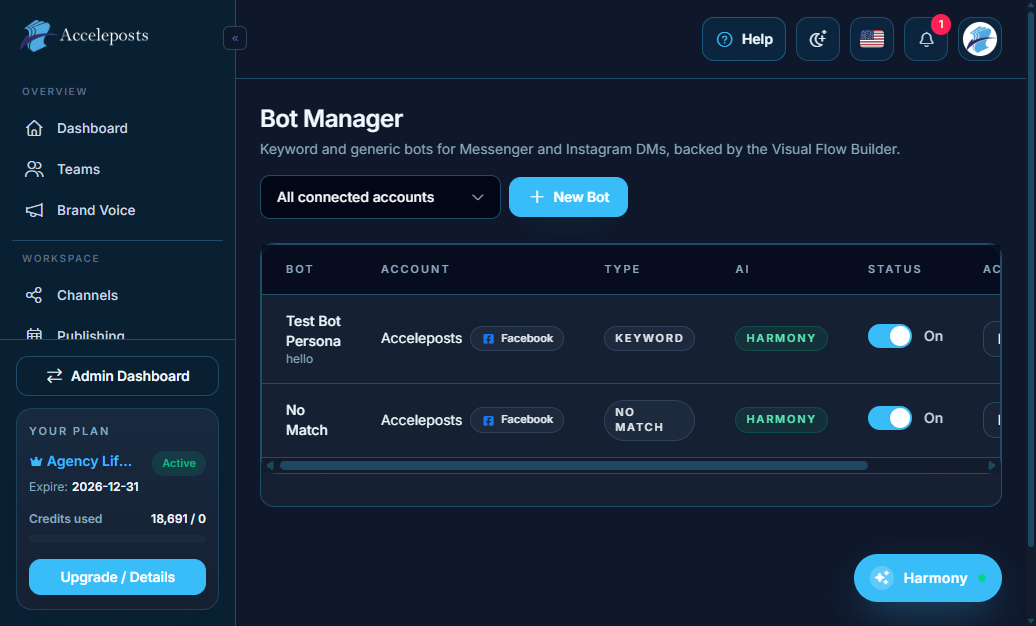Turn off Test Bot Persona status toggle

[x=890, y=336]
